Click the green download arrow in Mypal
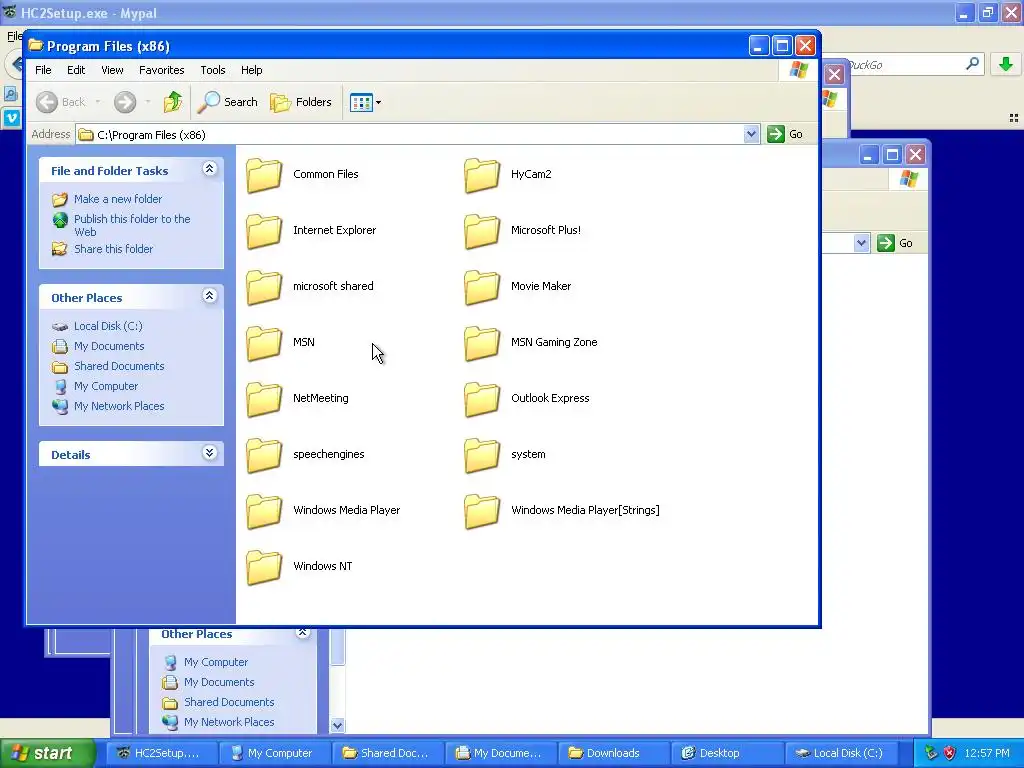This screenshot has height=768, width=1024. pyautogui.click(x=1006, y=64)
